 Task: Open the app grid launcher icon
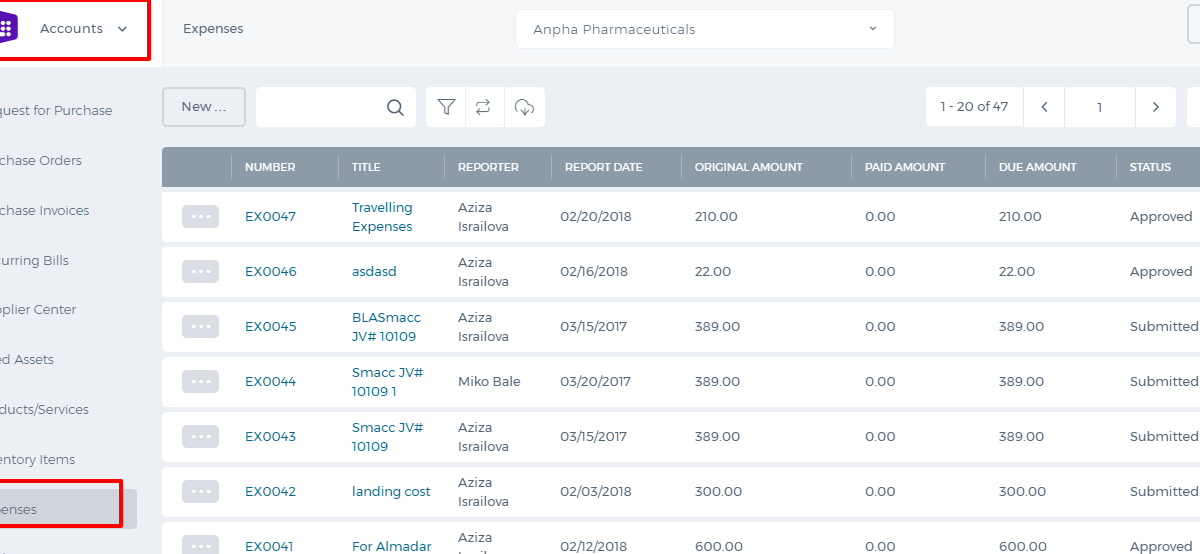point(7,28)
